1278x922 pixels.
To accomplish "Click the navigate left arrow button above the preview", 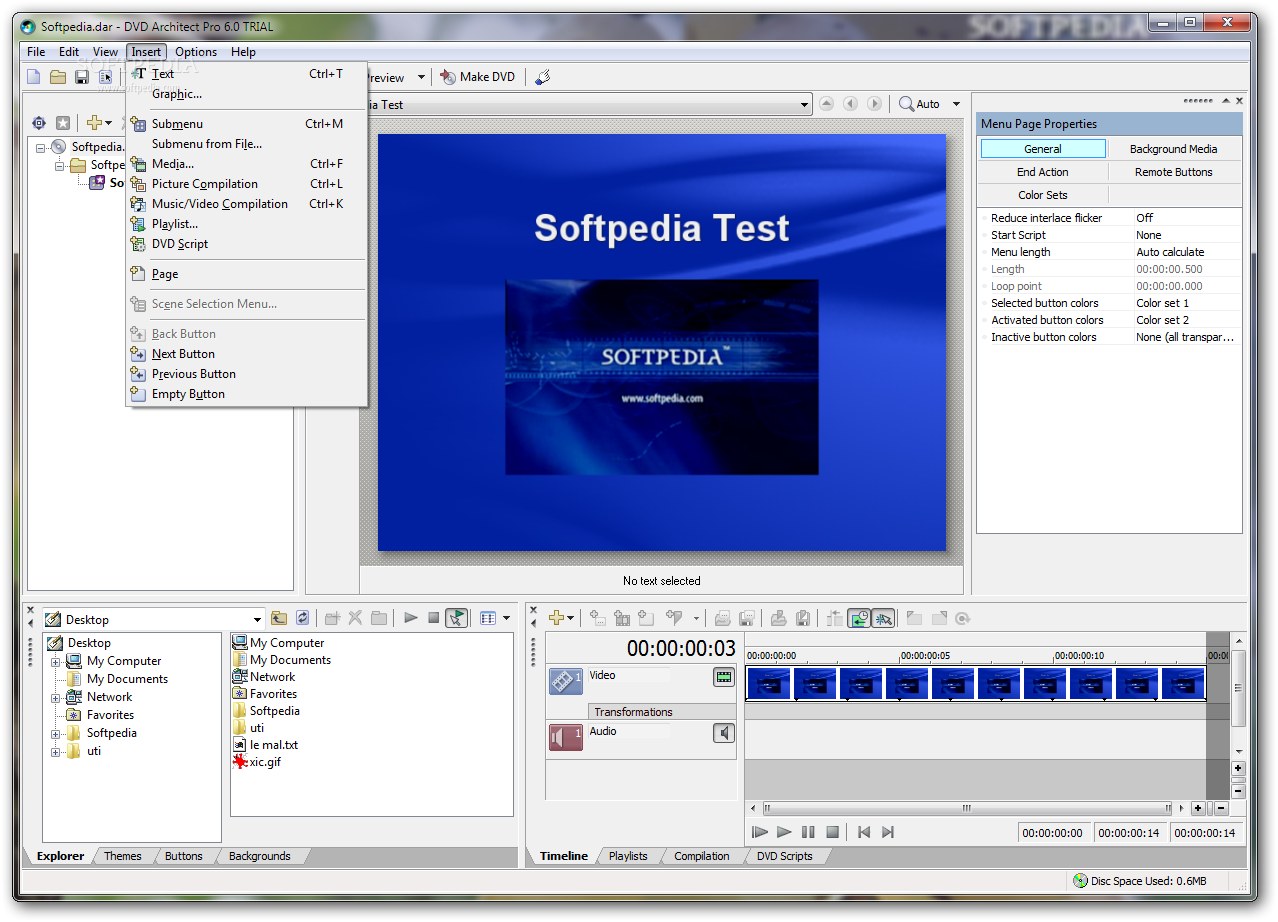I will (x=850, y=104).
